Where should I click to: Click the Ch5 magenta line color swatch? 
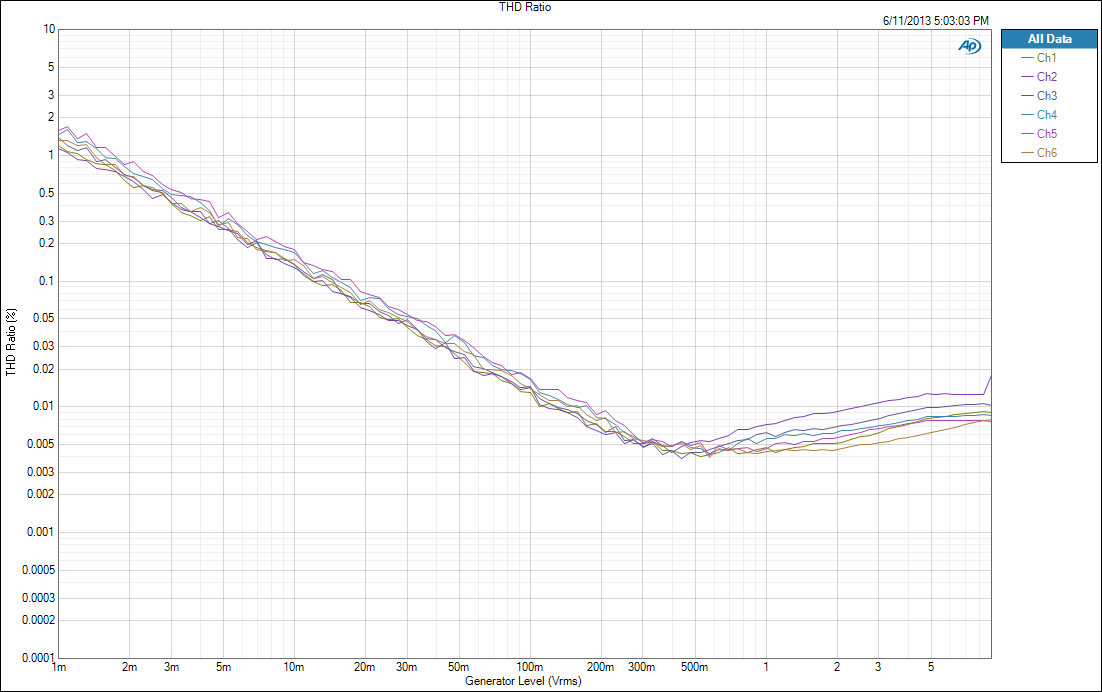click(1027, 134)
